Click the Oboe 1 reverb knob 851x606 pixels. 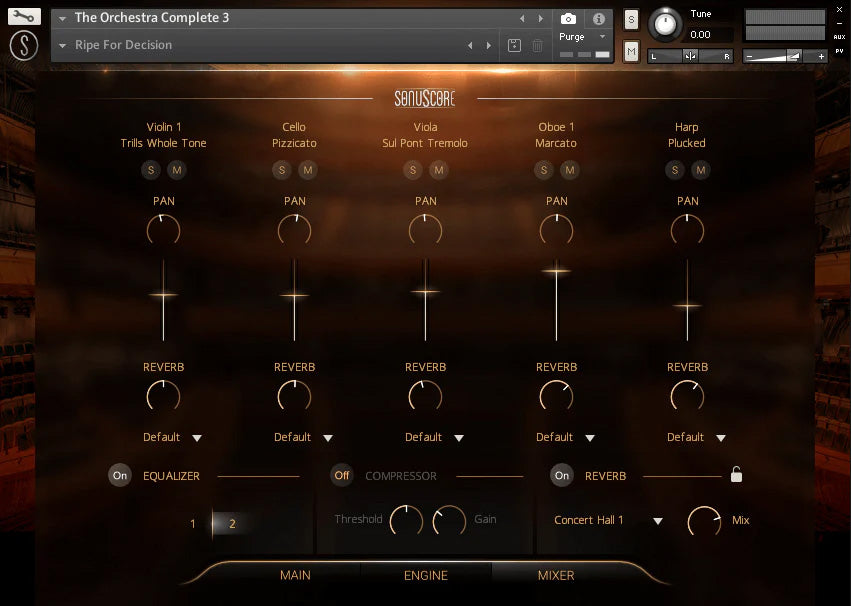tap(556, 396)
